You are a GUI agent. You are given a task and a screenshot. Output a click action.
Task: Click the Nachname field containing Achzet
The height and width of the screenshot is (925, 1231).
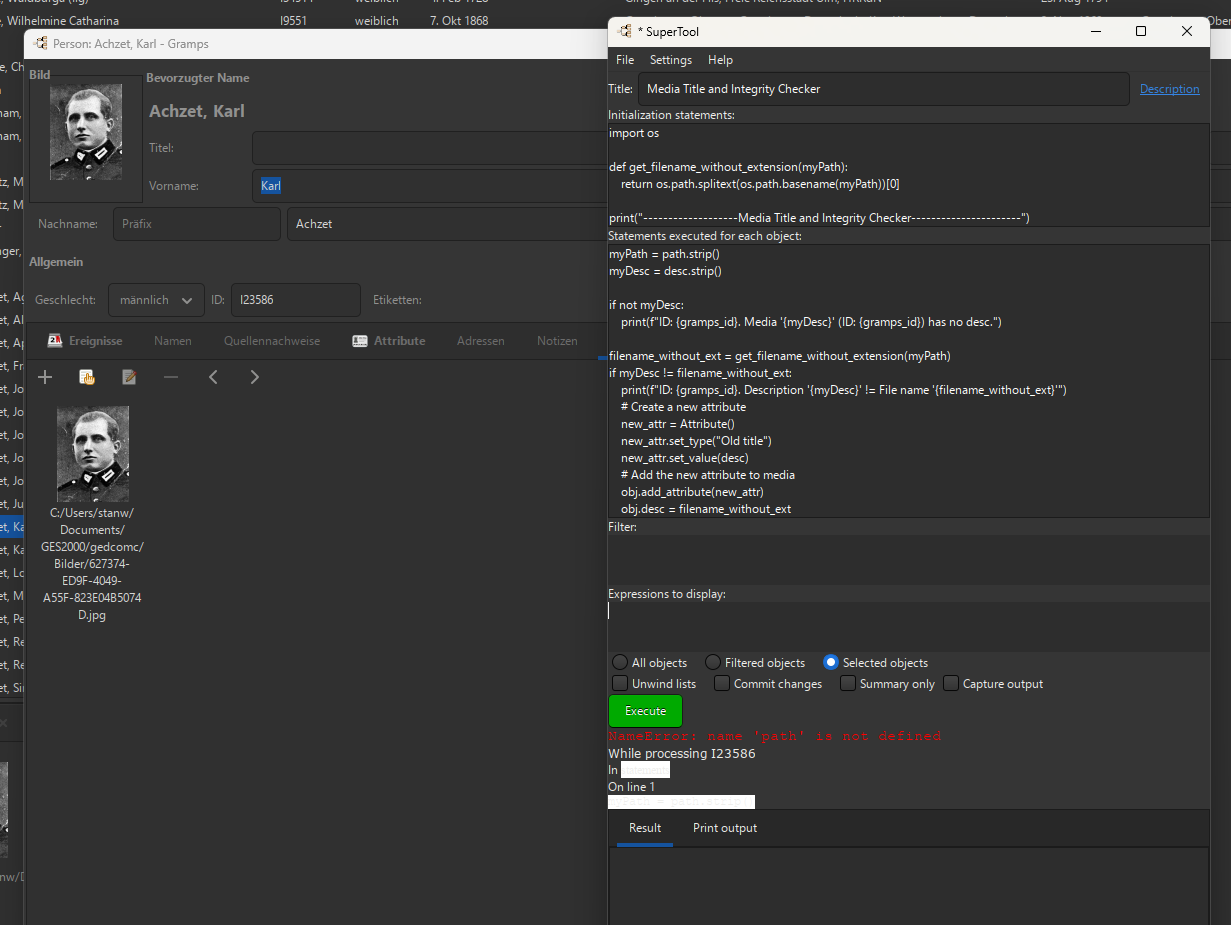point(447,224)
